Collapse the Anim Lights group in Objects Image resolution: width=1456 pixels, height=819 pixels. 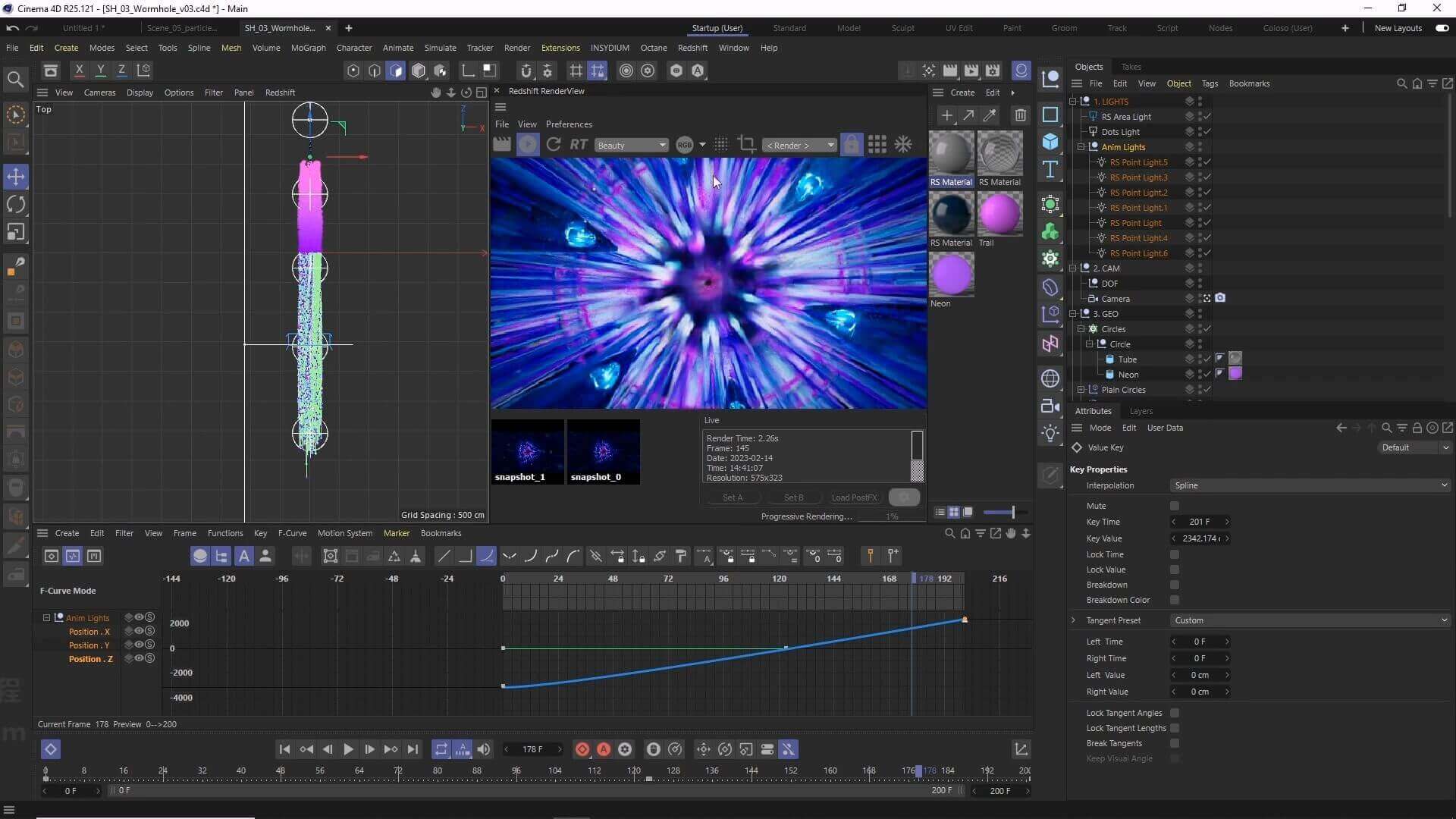click(1081, 147)
